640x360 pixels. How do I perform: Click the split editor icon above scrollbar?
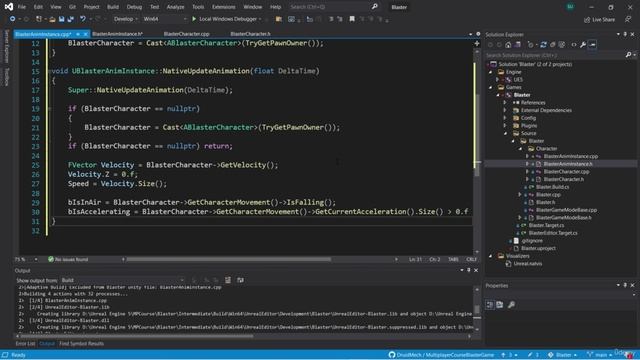tap(476, 43)
